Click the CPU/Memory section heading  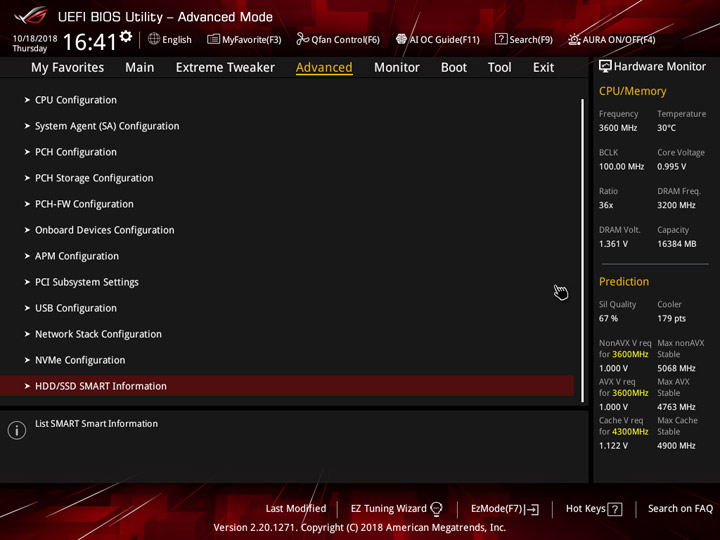tap(632, 91)
